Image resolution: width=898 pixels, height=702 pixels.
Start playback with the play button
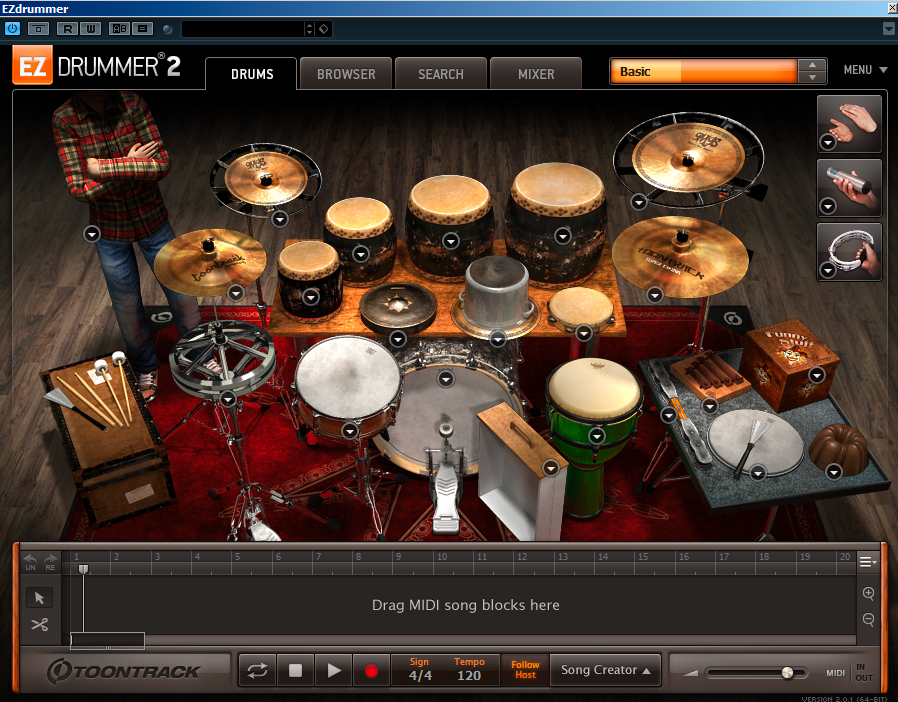[333, 670]
